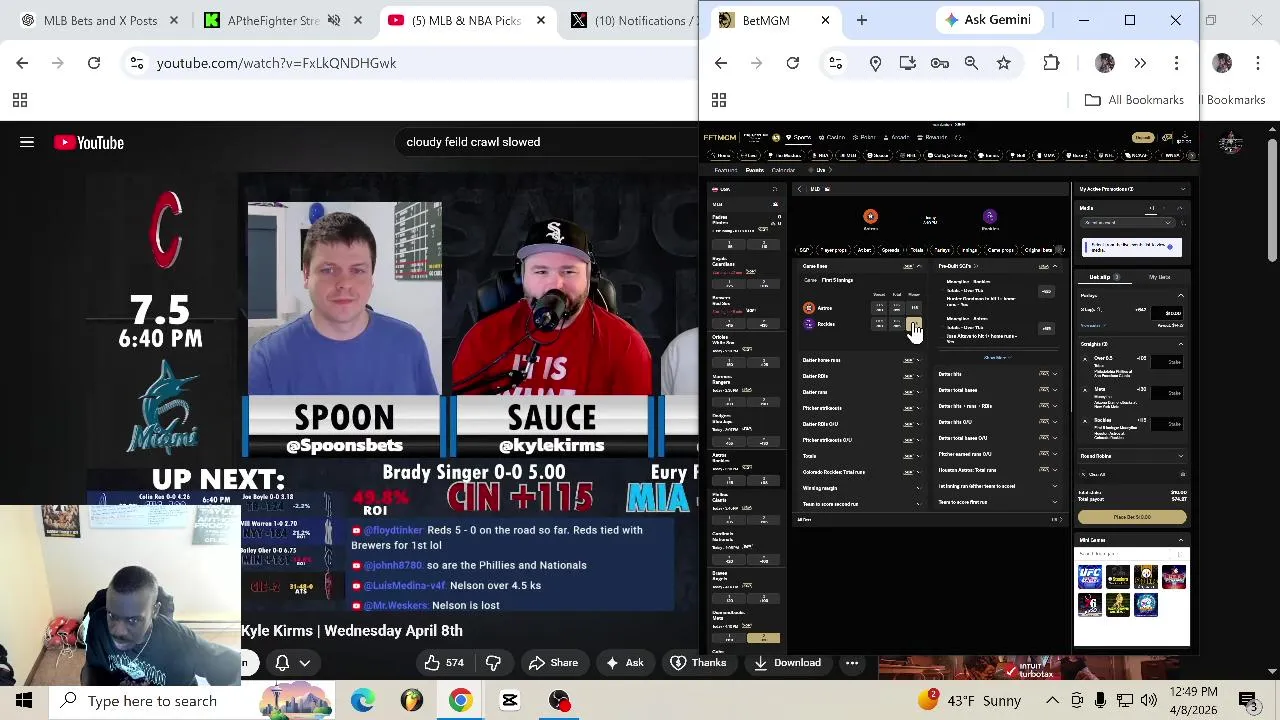Viewport: 1280px width, 720px height.
Task: Open the weather widget showing 43°F Sunny
Action: click(x=970, y=700)
